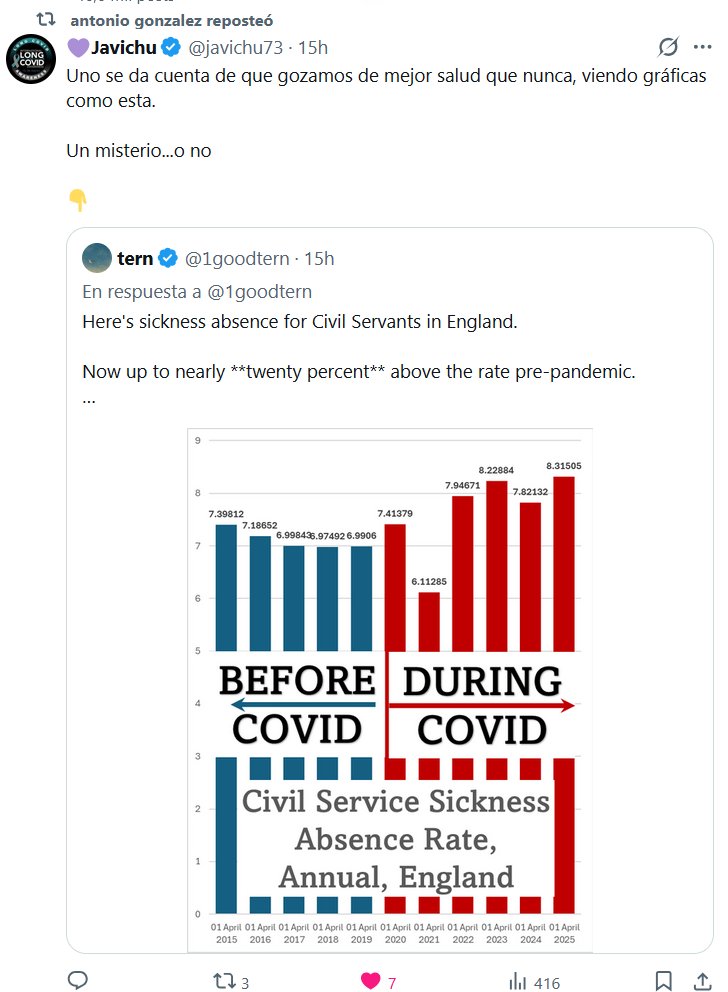The width and height of the screenshot is (728, 992).
Task: Open quoted tweet text "Here's sickness absence"
Action: click(x=300, y=322)
